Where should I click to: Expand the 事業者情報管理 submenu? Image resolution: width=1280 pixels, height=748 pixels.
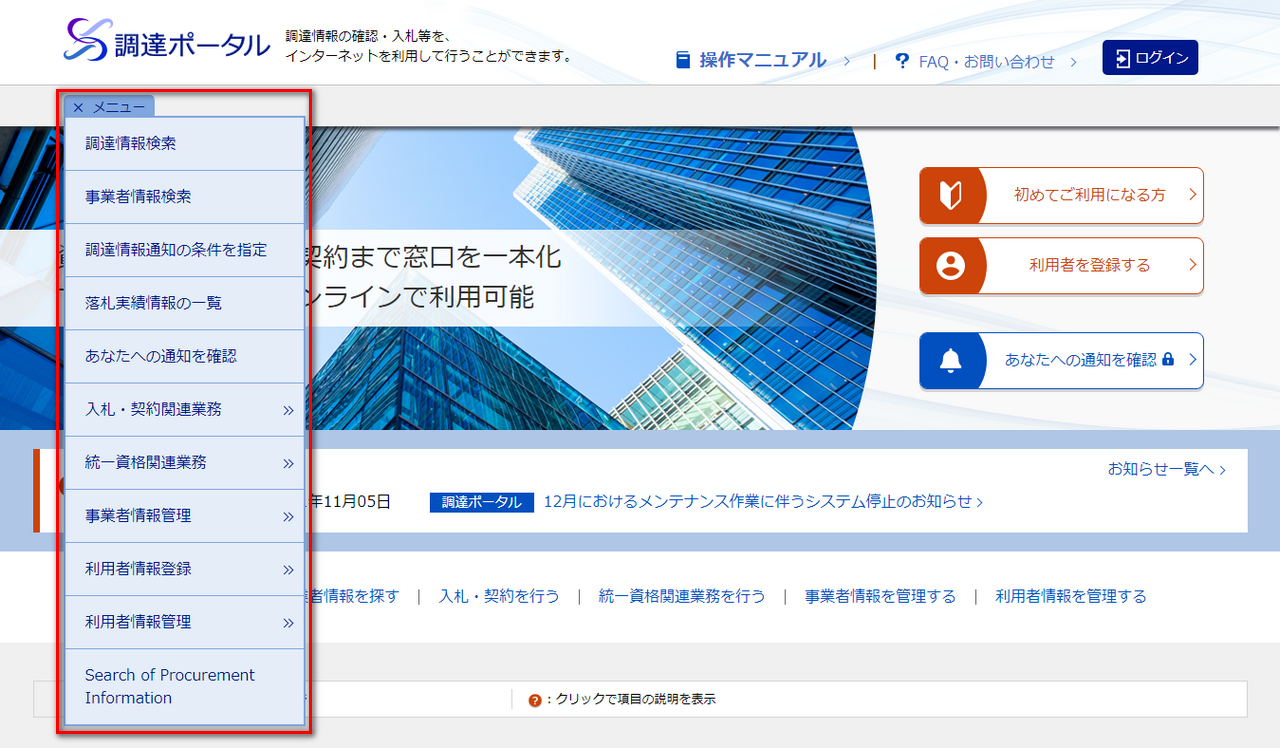click(x=288, y=516)
